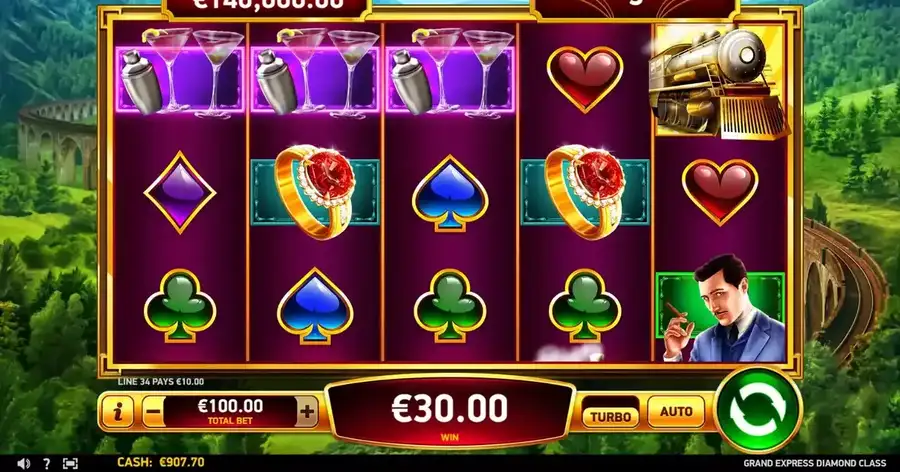Viewport: 900px width, 472px height.
Task: Open the help question mark icon
Action: (x=46, y=463)
